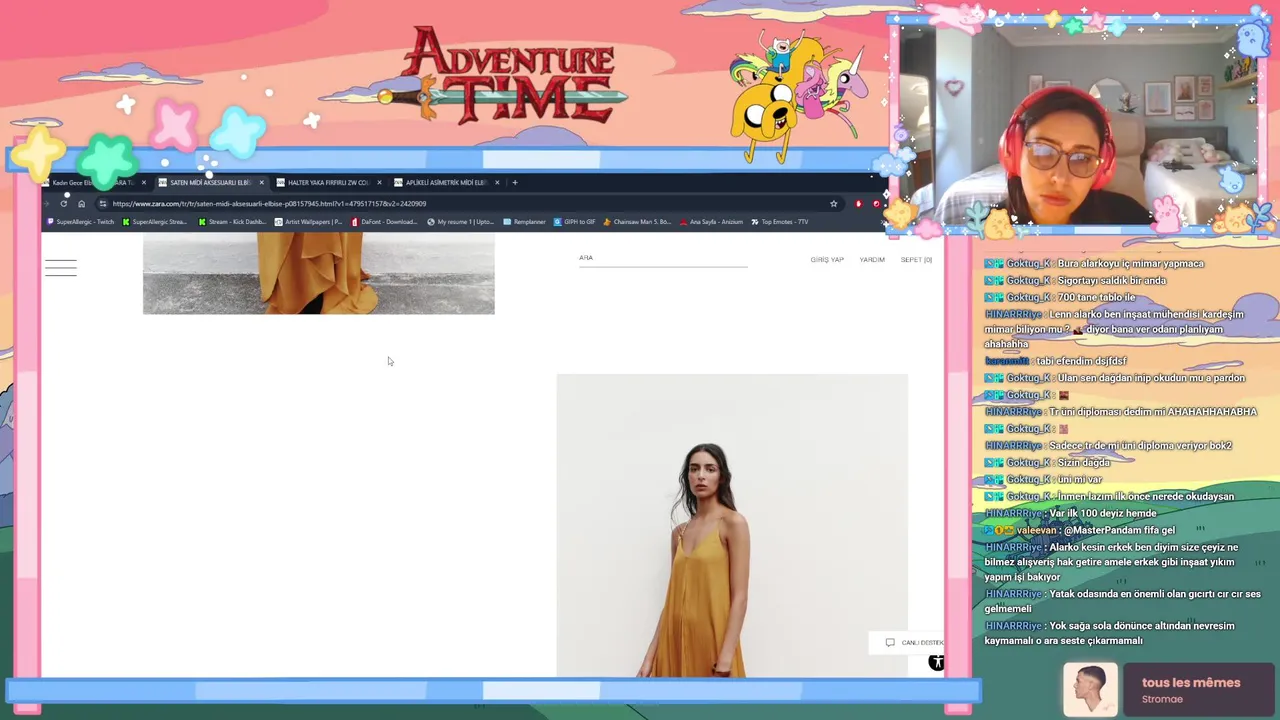This screenshot has height=720, width=1280.
Task: Close the SATEN MİDİ AKSESUARLI tab
Action: (x=261, y=183)
